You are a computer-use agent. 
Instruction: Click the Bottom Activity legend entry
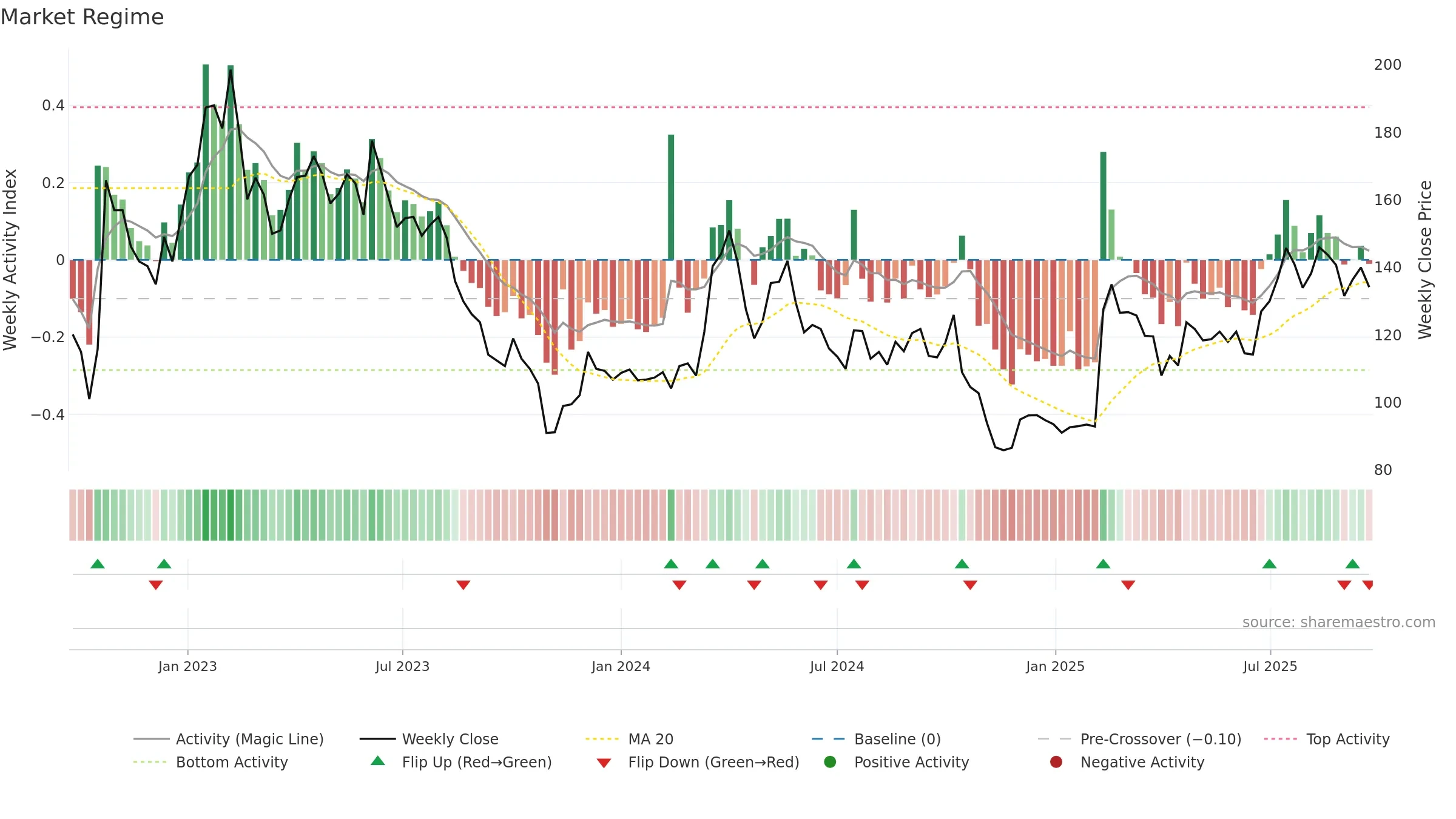pos(211,762)
